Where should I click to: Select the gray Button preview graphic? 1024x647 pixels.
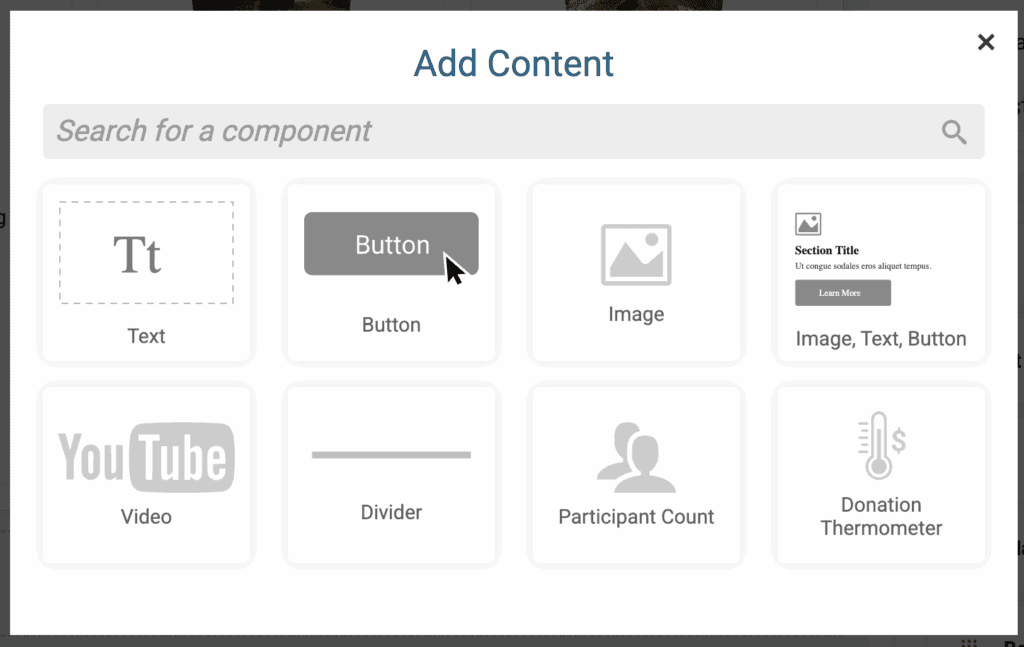pos(391,244)
